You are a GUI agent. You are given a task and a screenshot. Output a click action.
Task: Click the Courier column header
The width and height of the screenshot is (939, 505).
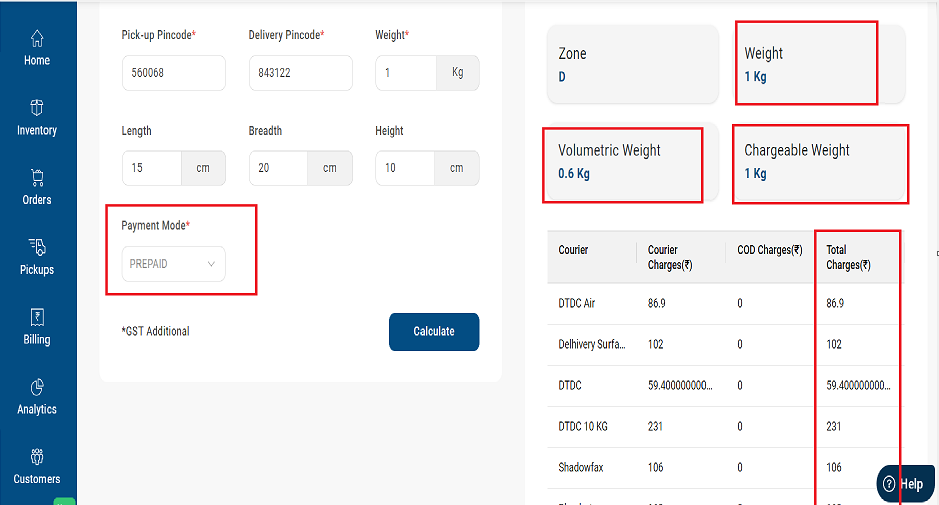(x=574, y=250)
